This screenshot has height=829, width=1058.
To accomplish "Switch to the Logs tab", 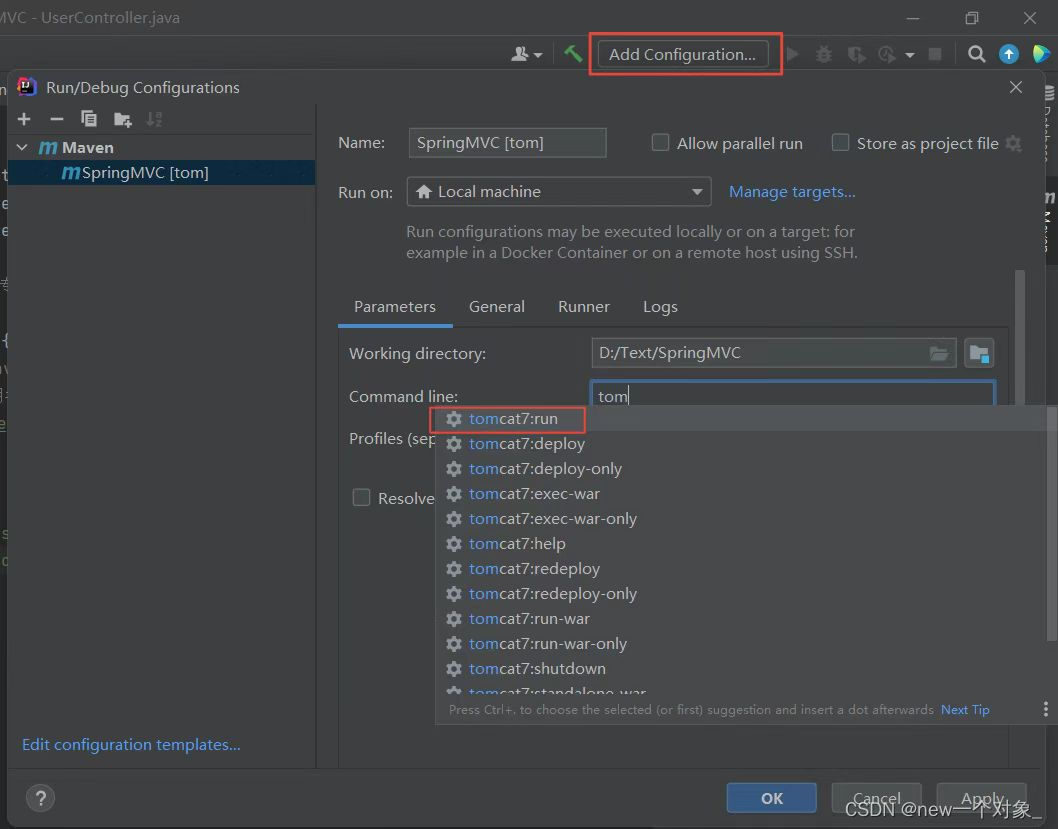I will pyautogui.click(x=660, y=306).
